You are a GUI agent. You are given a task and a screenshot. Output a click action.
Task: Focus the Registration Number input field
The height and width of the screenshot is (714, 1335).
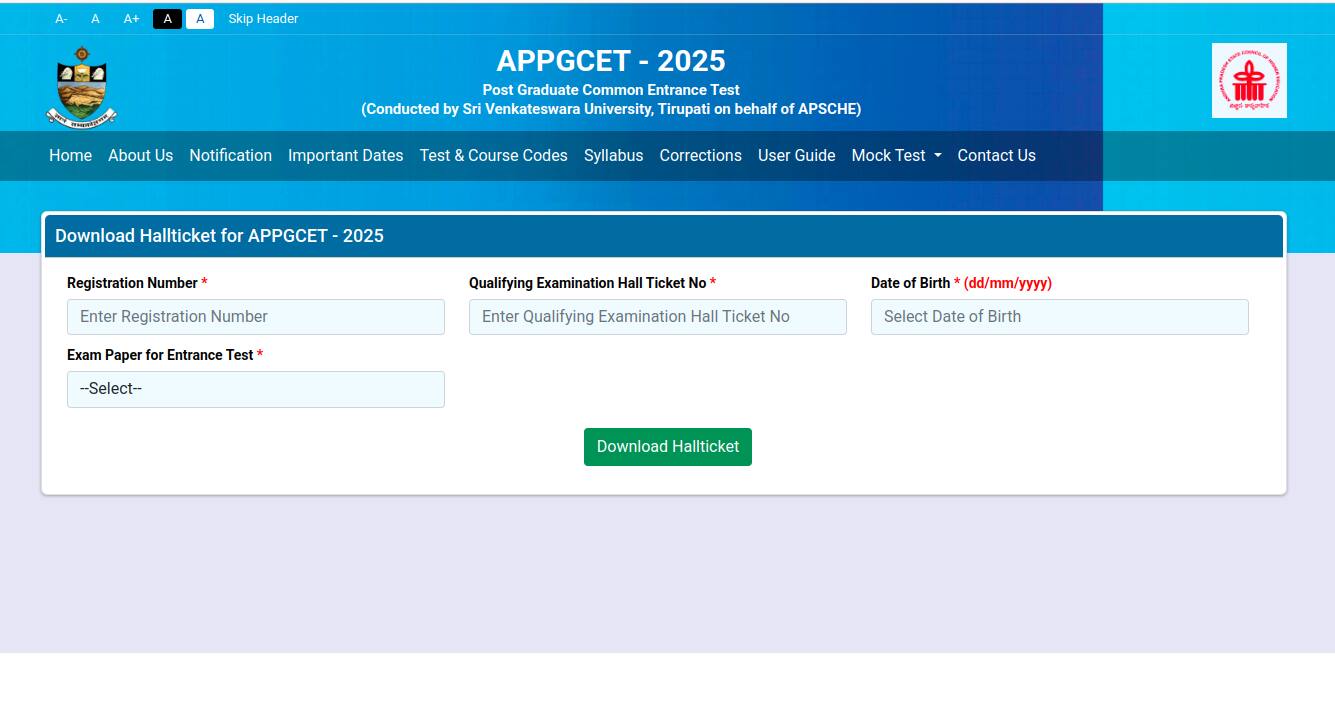pos(256,317)
